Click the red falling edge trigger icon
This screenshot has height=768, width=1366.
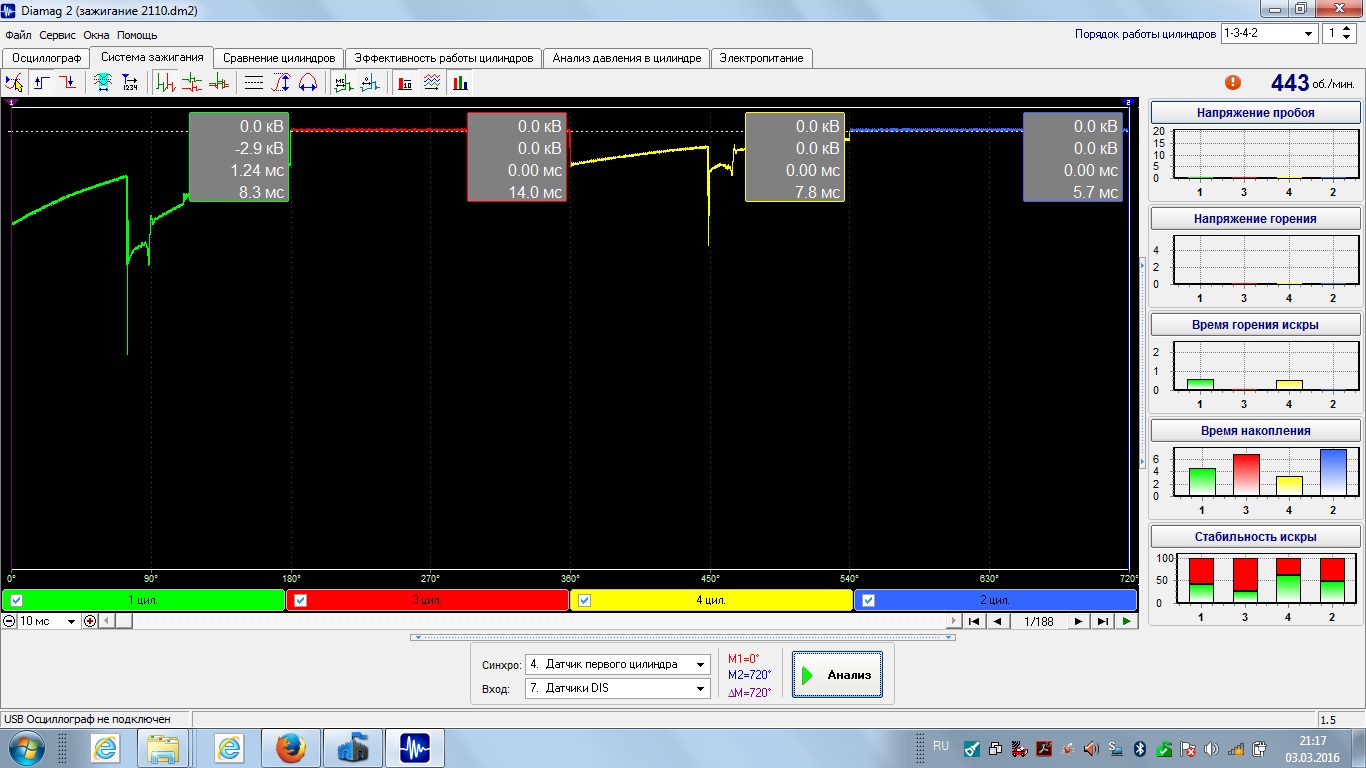click(x=67, y=83)
